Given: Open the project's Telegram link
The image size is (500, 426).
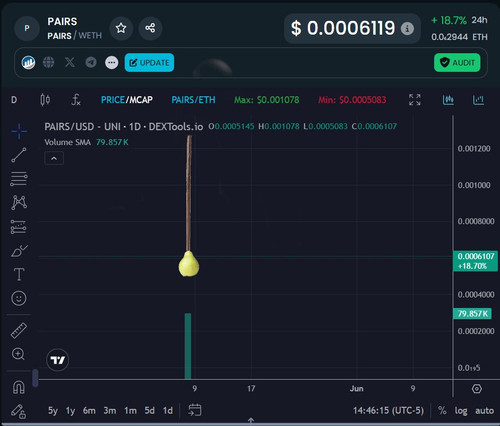Looking at the screenshot, I should [91, 62].
